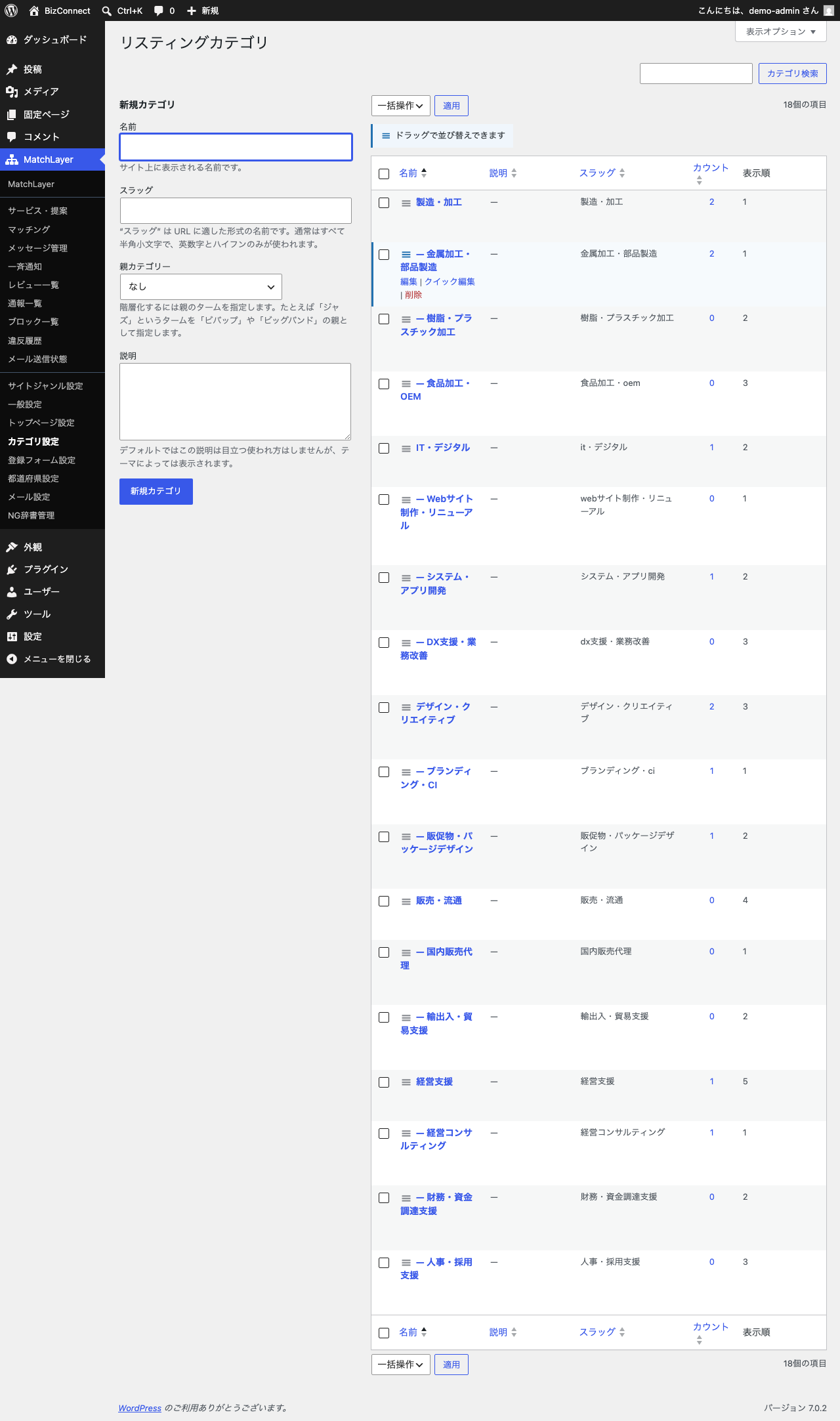This screenshot has height=1421, width=840.
Task: Open the 親カテゴリー parent dropdown
Action: pos(201,287)
